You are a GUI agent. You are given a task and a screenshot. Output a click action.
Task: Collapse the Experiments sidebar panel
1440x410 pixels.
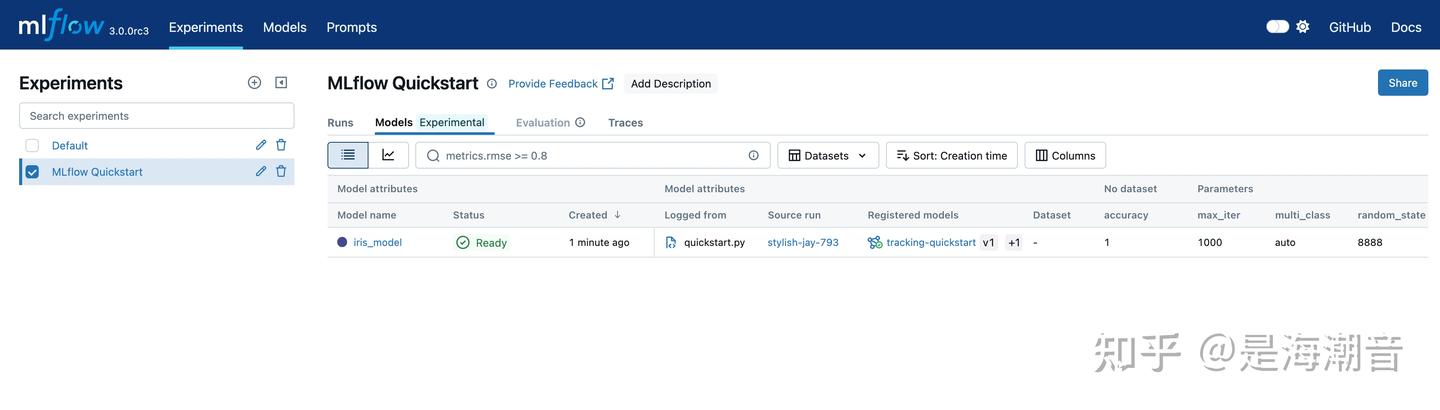click(x=281, y=83)
